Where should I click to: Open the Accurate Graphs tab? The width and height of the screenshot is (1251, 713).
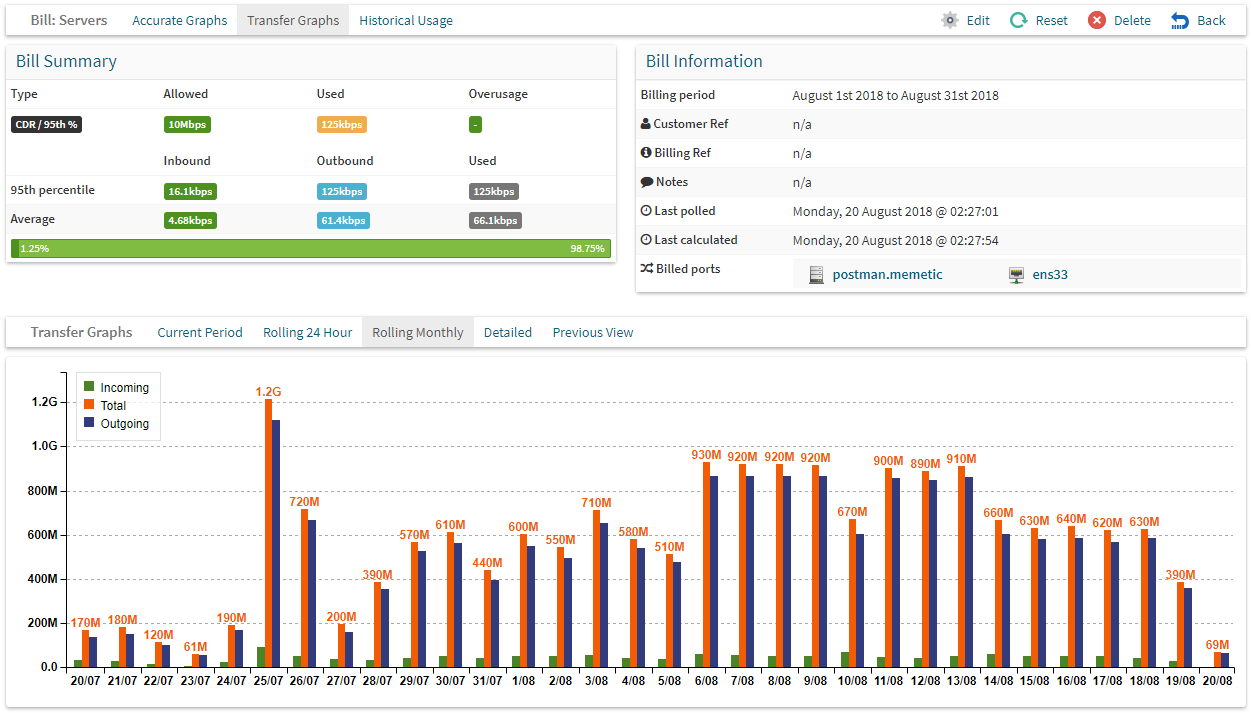(180, 20)
